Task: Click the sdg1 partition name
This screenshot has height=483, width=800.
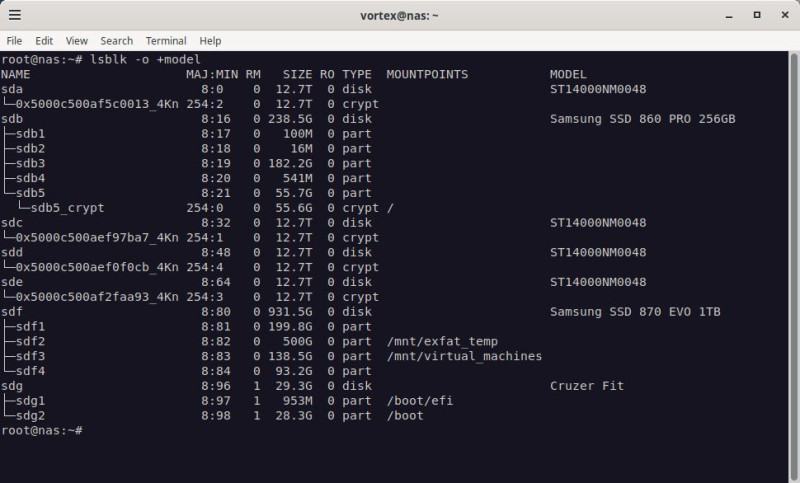Action: click(30, 400)
